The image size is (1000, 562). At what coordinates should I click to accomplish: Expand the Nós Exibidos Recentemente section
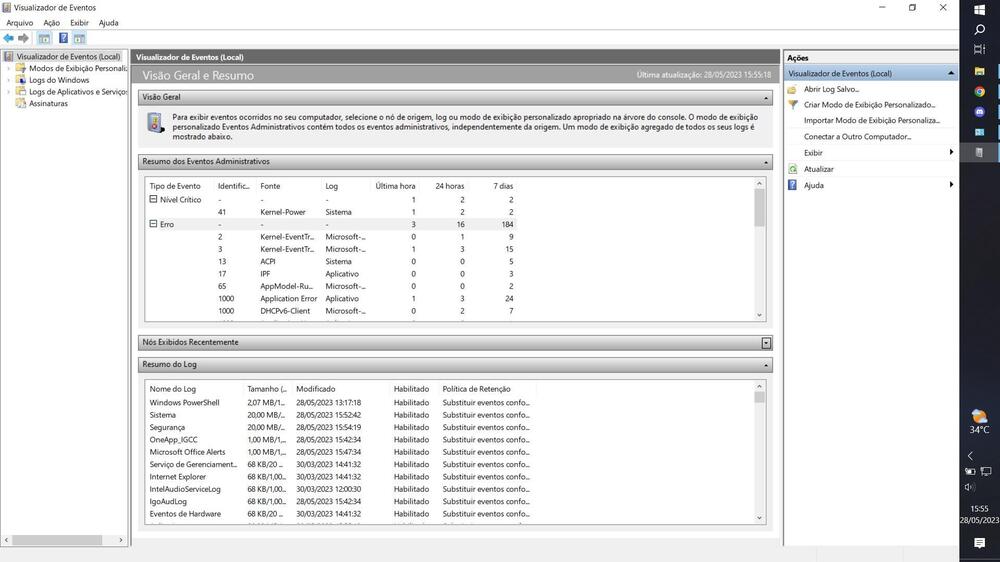pyautogui.click(x=766, y=343)
